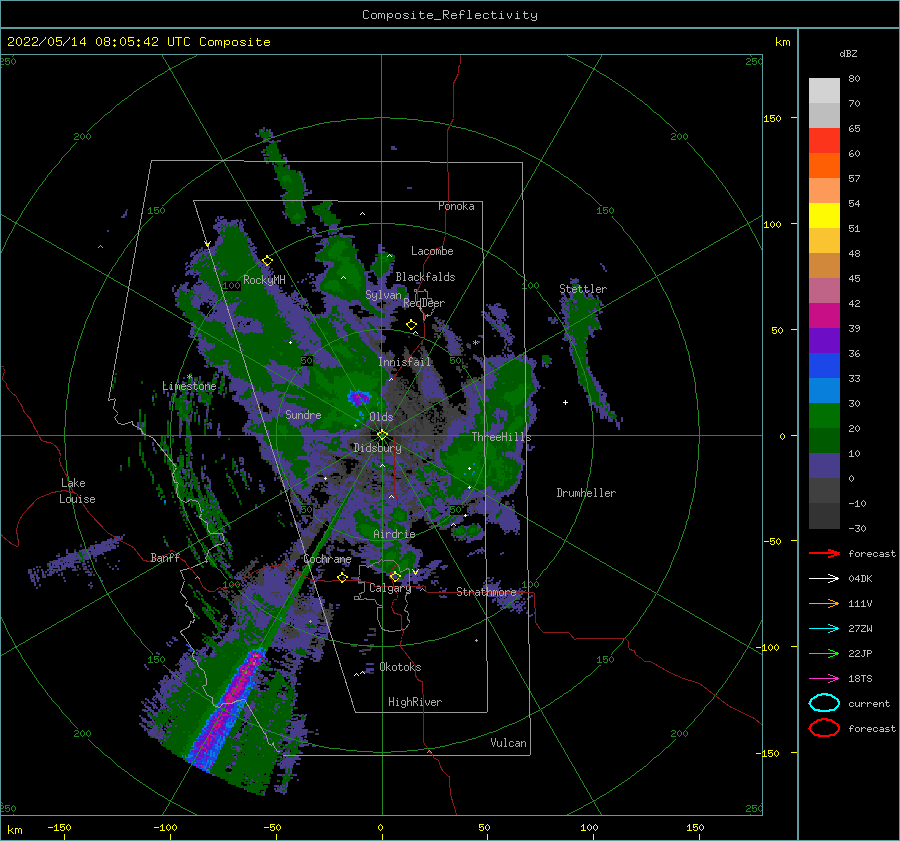This screenshot has width=900, height=841.
Task: Pick the light gray 70-80 dBZ swatch
Action: pos(824,91)
